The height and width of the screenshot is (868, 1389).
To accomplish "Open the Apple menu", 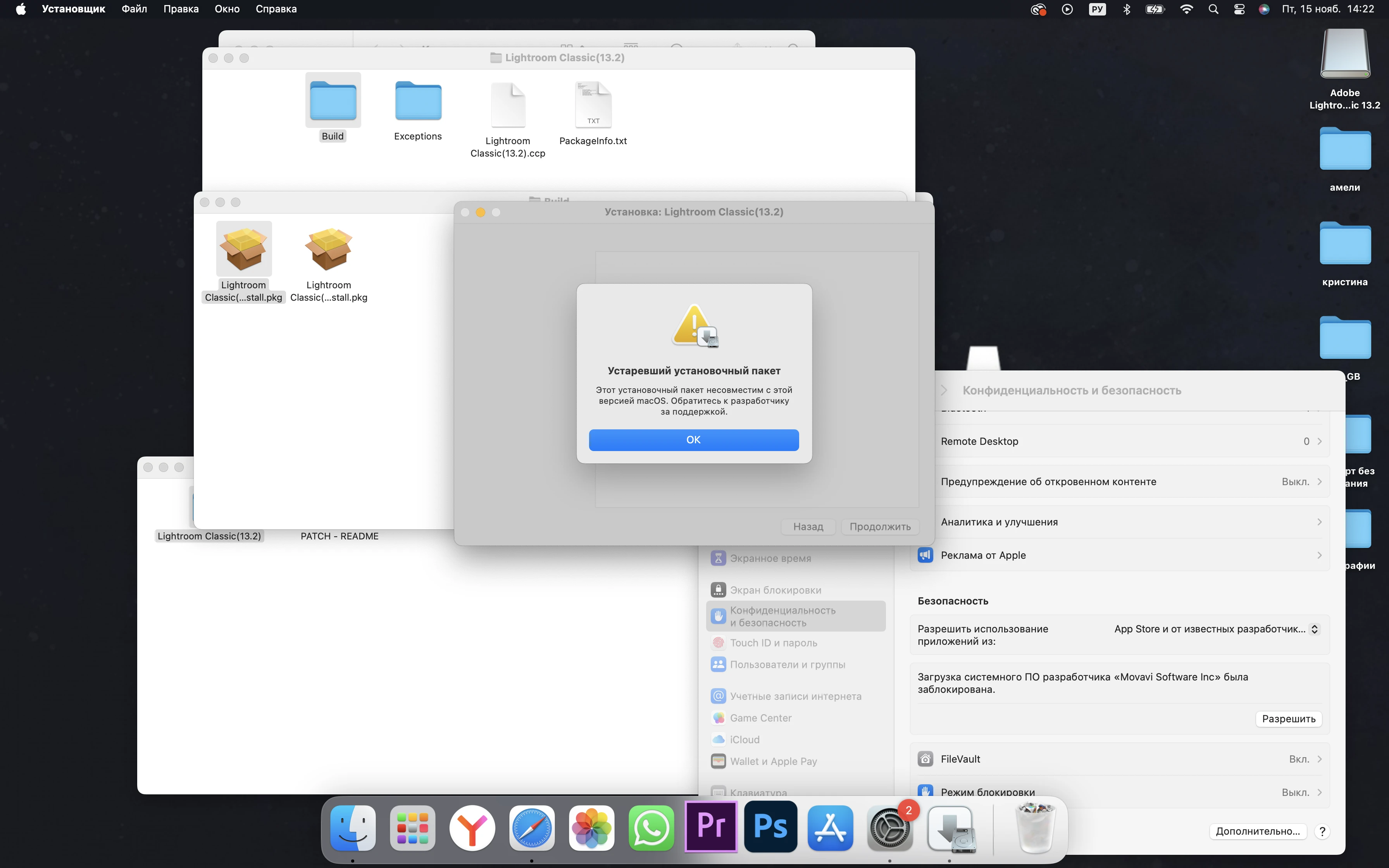I will 21,9.
